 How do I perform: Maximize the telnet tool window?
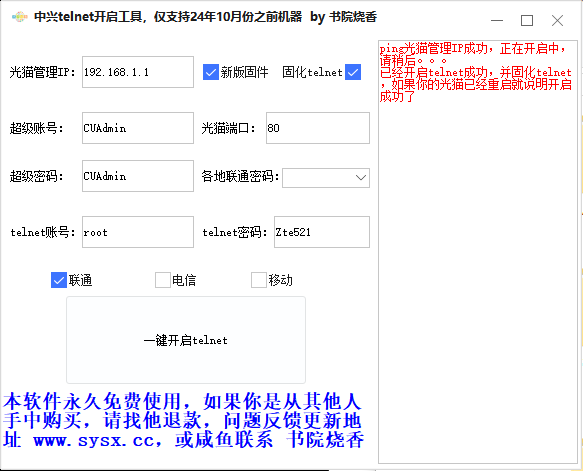pos(527,20)
